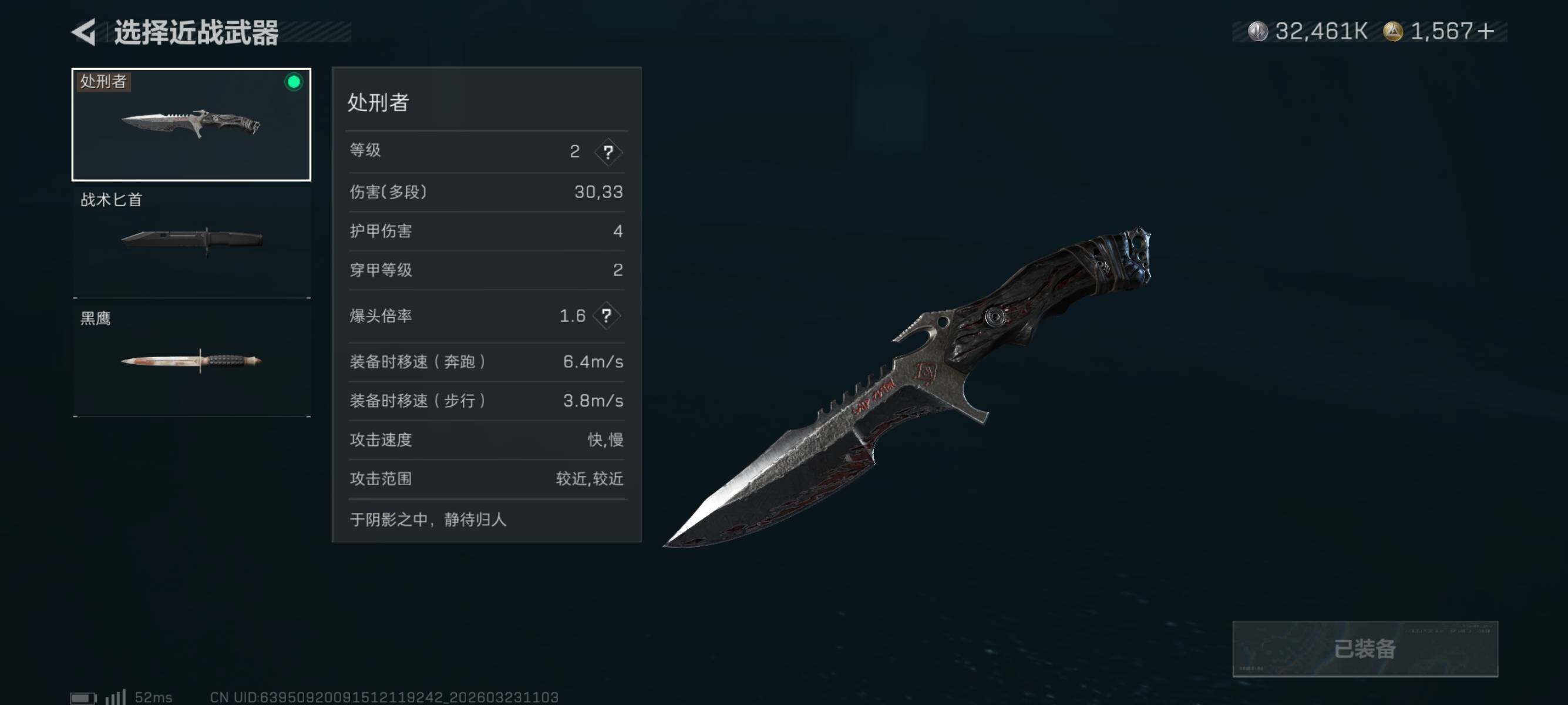Click the silver currency coin icon

pyautogui.click(x=1257, y=31)
